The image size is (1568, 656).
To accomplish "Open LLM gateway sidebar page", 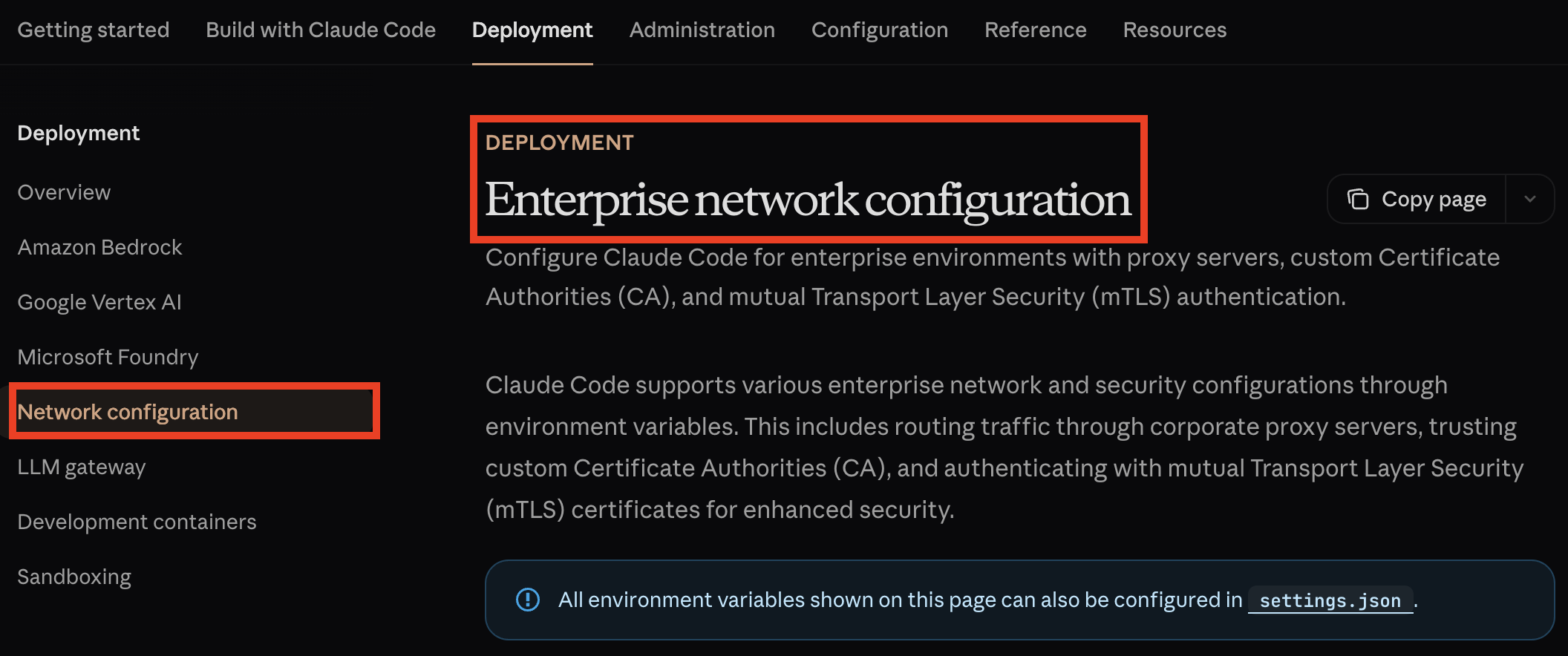I will [x=82, y=467].
